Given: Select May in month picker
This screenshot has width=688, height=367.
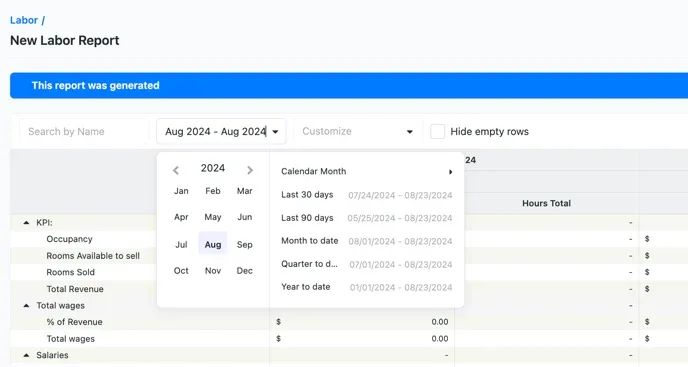Looking at the screenshot, I should click(213, 217).
